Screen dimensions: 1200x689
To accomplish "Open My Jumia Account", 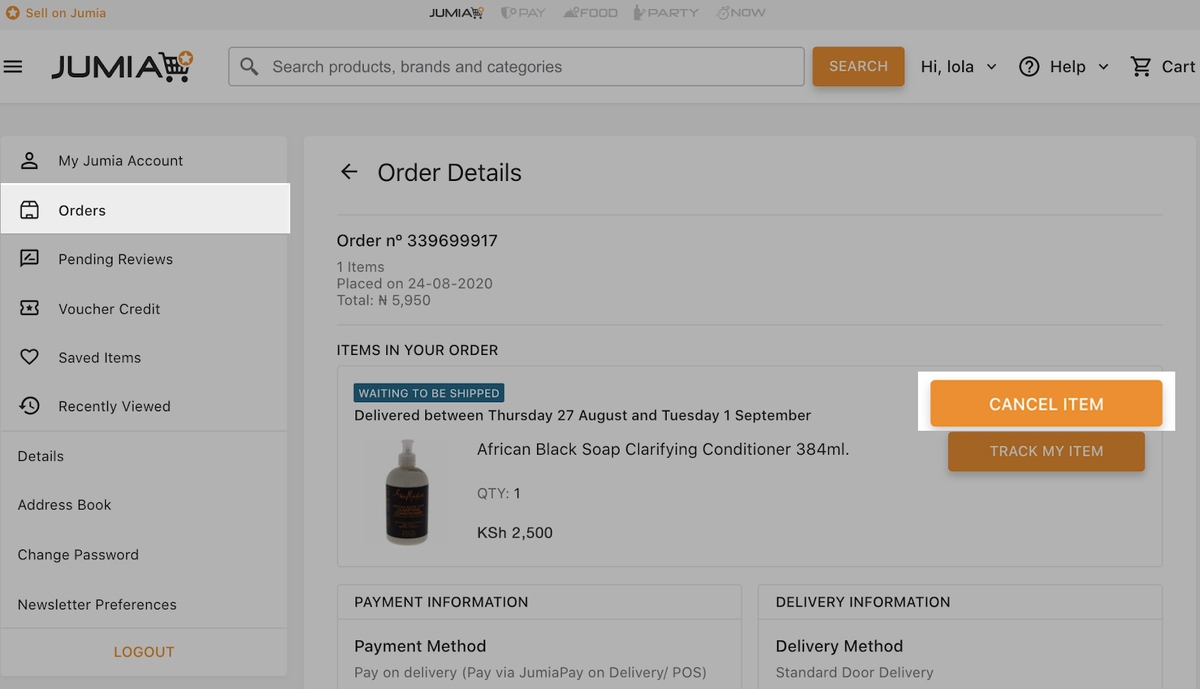I will [x=145, y=160].
